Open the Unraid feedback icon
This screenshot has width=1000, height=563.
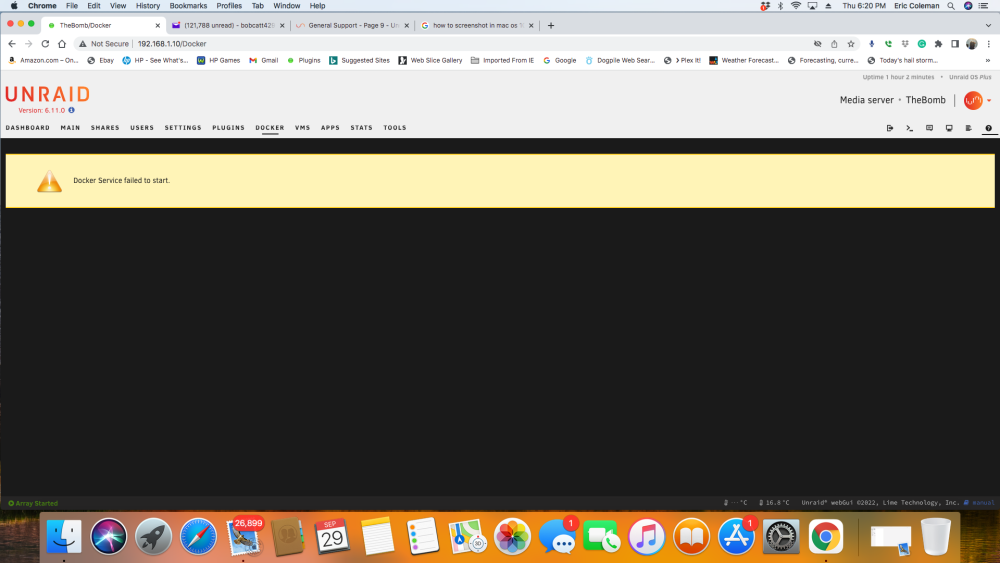point(929,128)
